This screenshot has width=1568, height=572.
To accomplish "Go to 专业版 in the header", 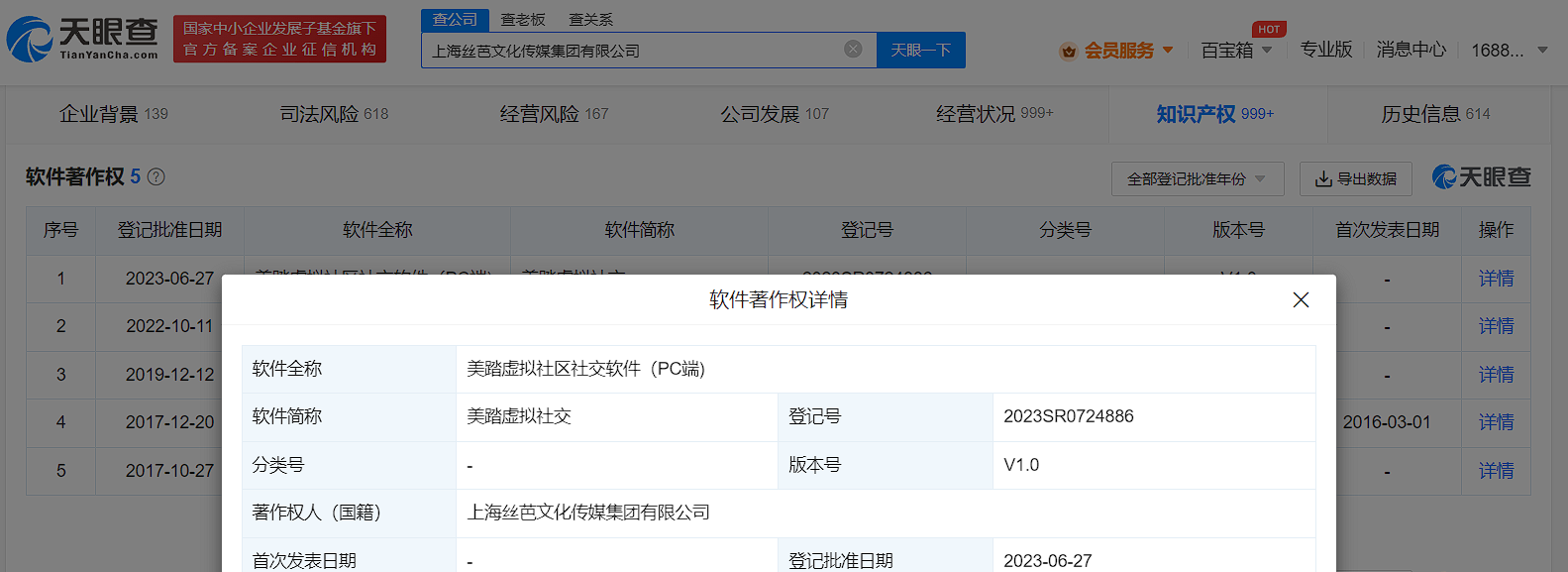I will (1326, 50).
